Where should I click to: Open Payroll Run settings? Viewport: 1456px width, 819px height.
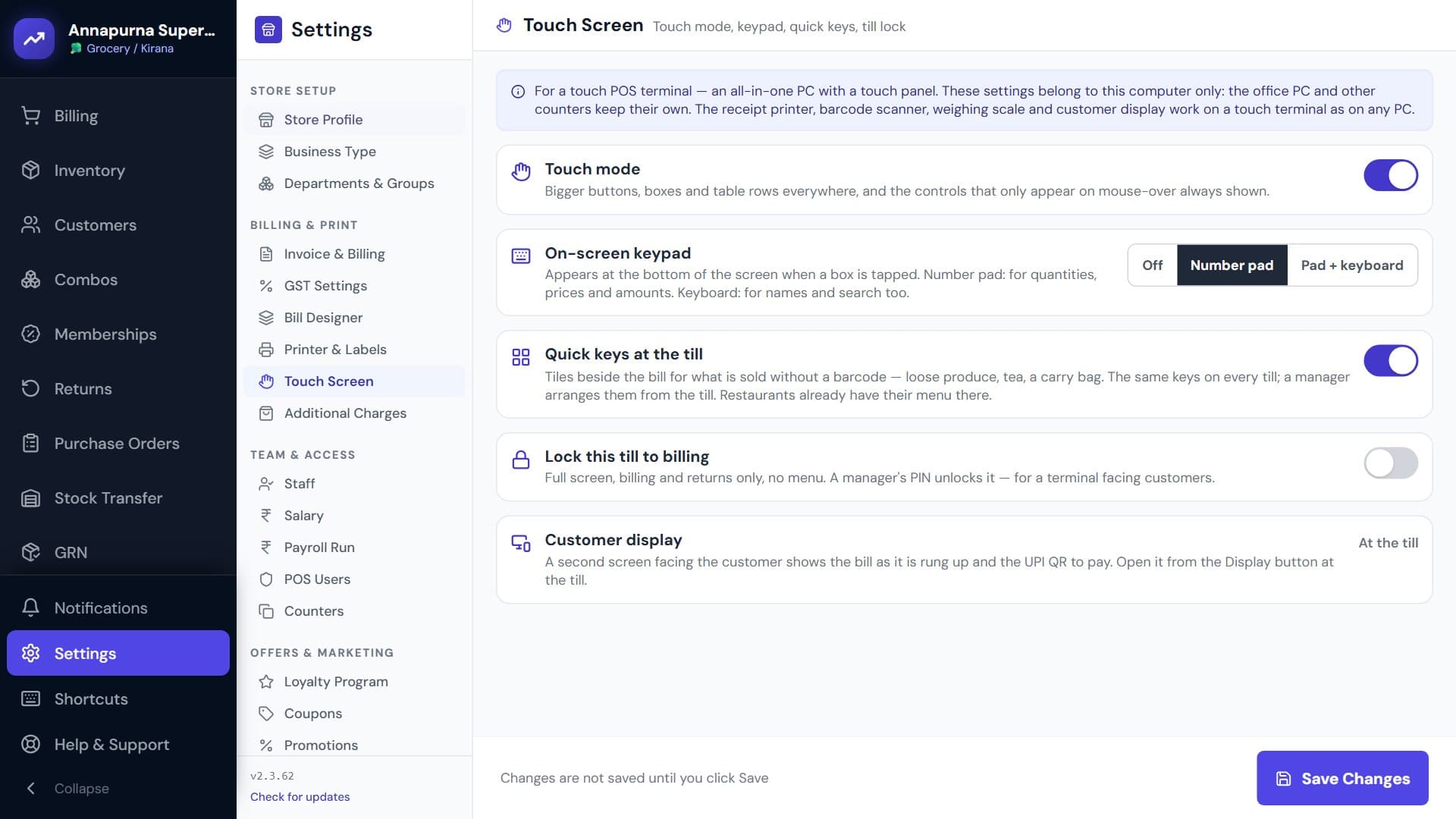[354, 548]
